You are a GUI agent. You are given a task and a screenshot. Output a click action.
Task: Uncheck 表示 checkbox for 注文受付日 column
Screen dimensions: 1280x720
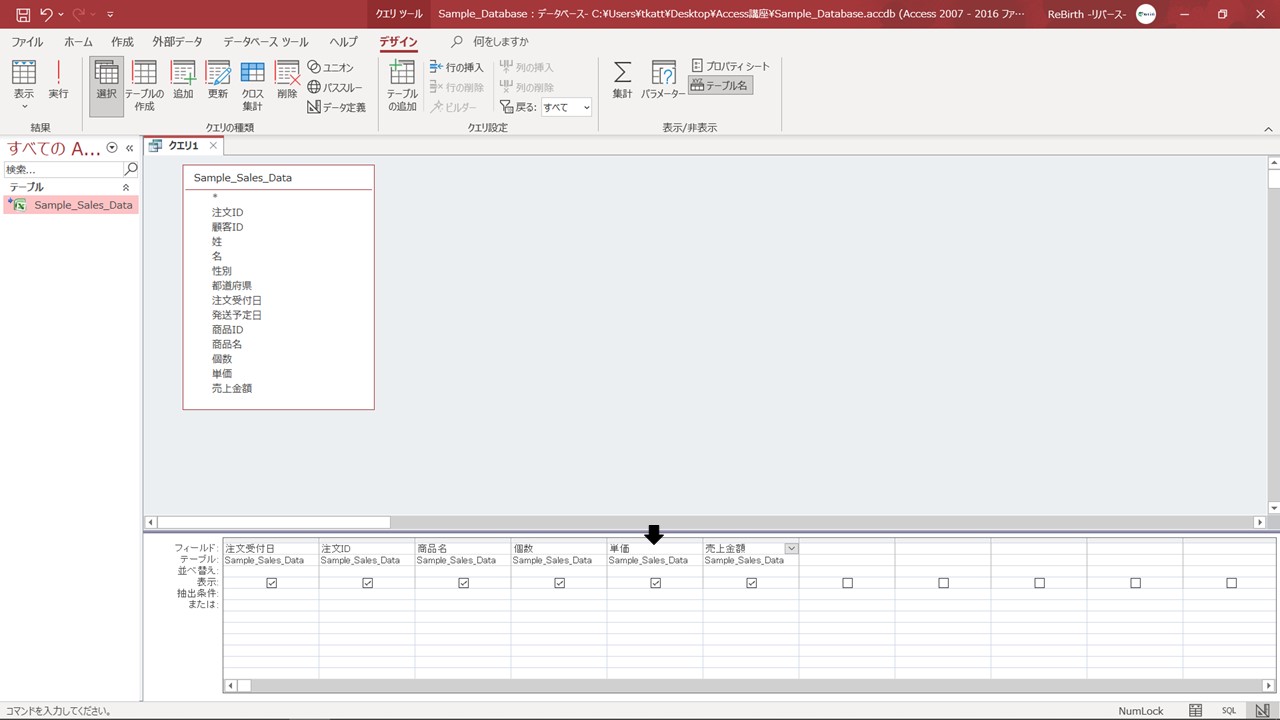pyautogui.click(x=271, y=583)
